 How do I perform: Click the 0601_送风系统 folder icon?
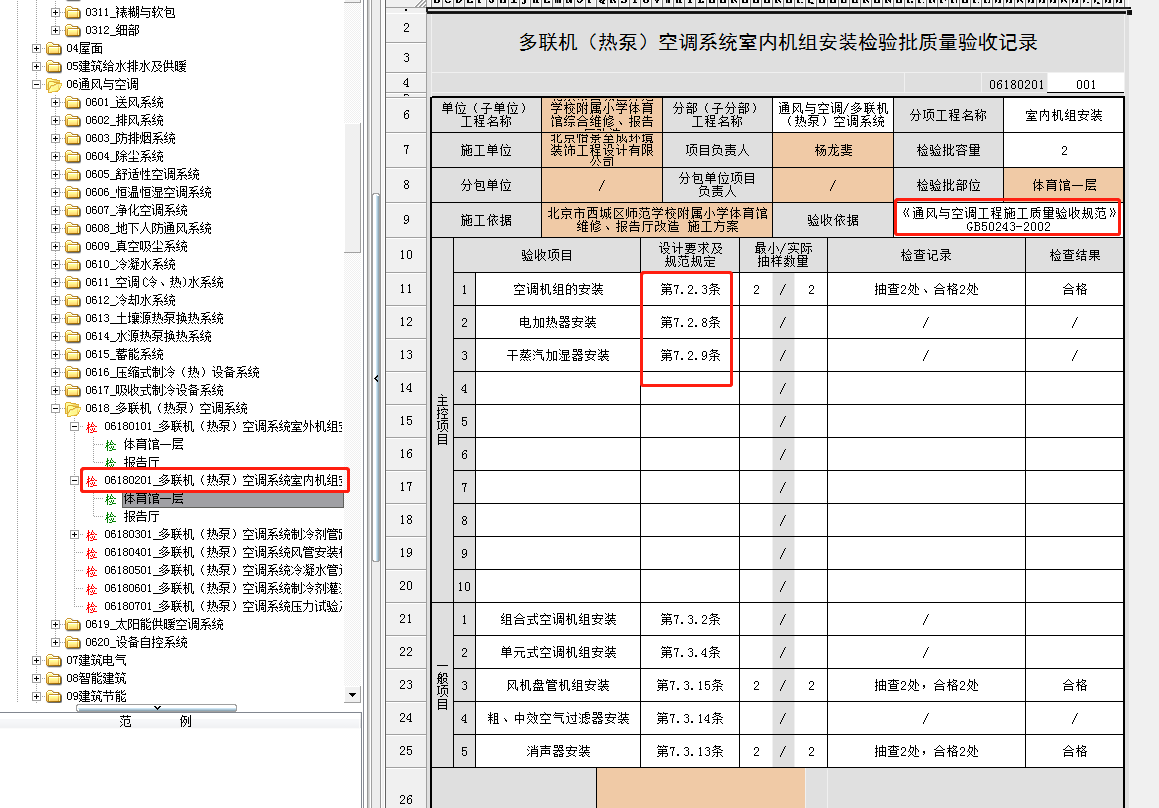click(73, 103)
